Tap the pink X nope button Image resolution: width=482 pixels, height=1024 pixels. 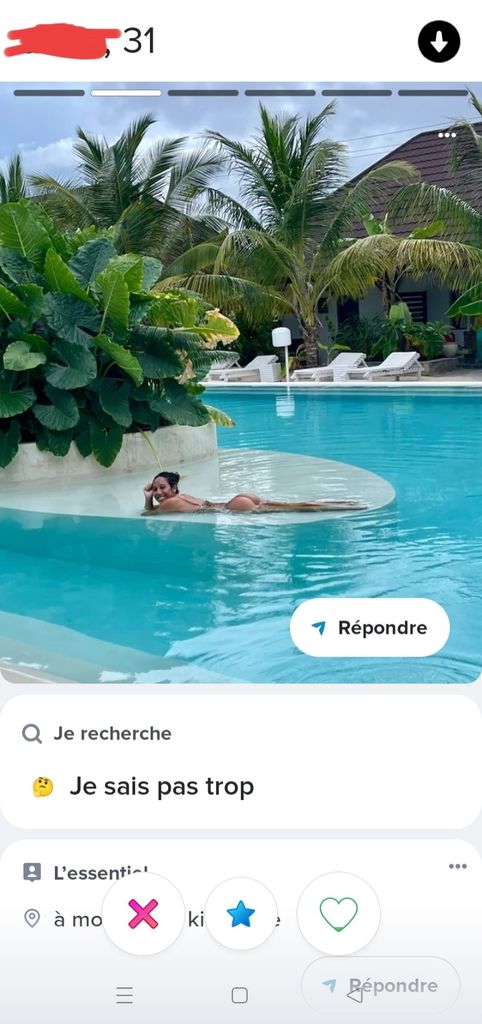(143, 914)
